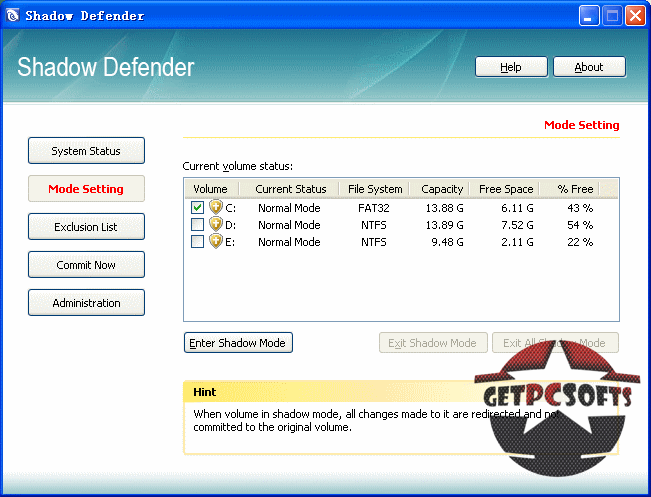This screenshot has width=651, height=497.
Task: Open the System Status page
Action: 86,151
